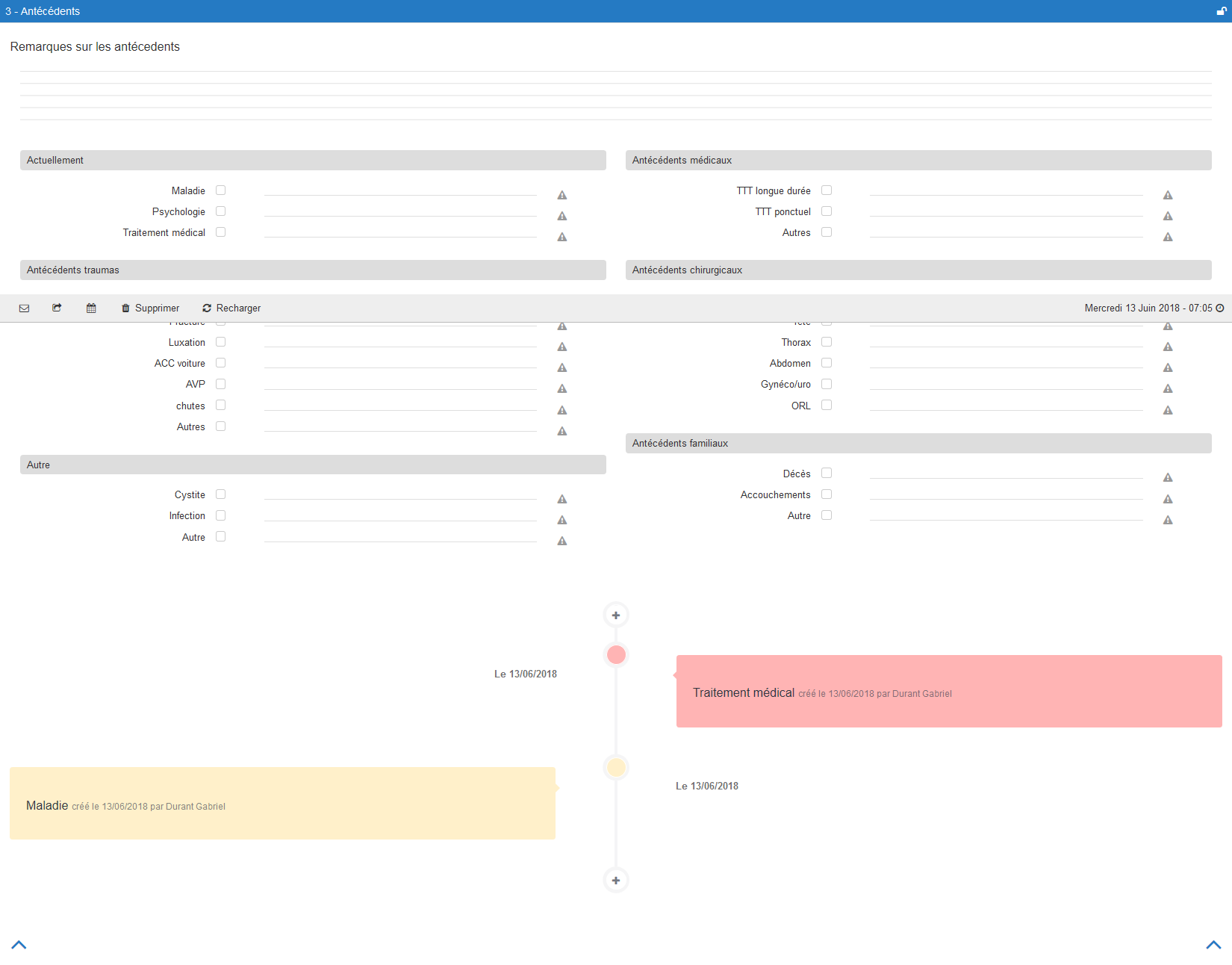
Task: Tick the AVP checkbox
Action: [x=220, y=384]
